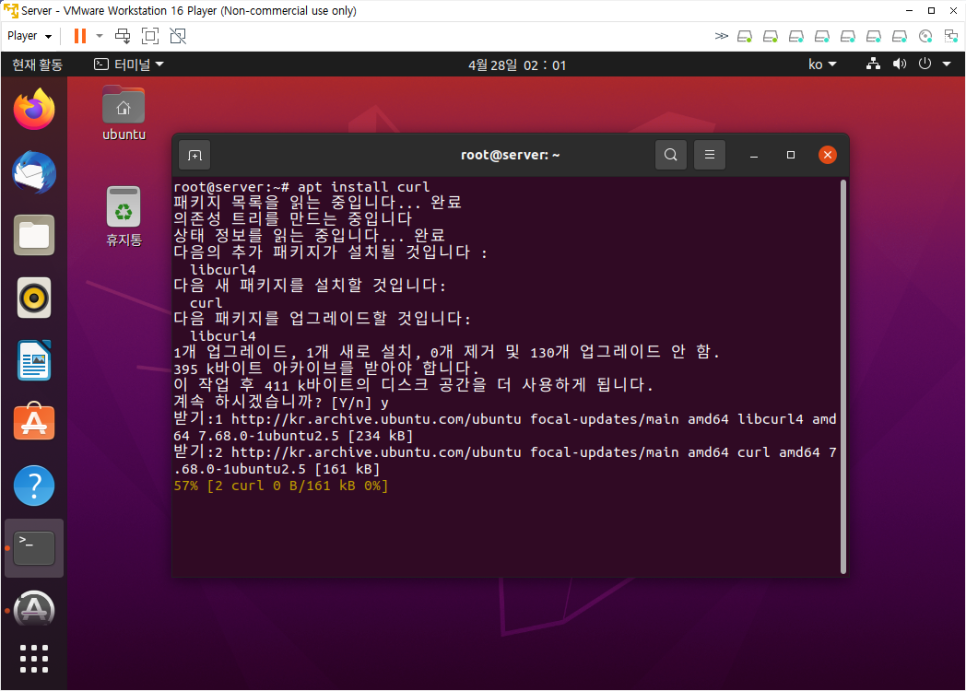966x691 pixels.
Task: Launch Firefox from the dock
Action: click(x=34, y=109)
